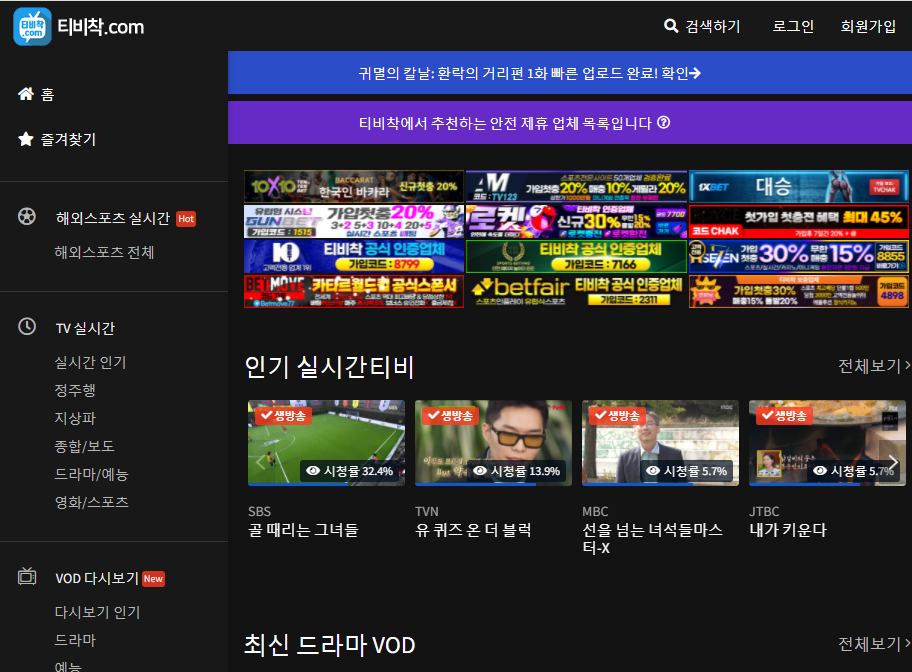Click the New badge next to VOD 다시보기
The height and width of the screenshot is (672, 912).
(154, 579)
